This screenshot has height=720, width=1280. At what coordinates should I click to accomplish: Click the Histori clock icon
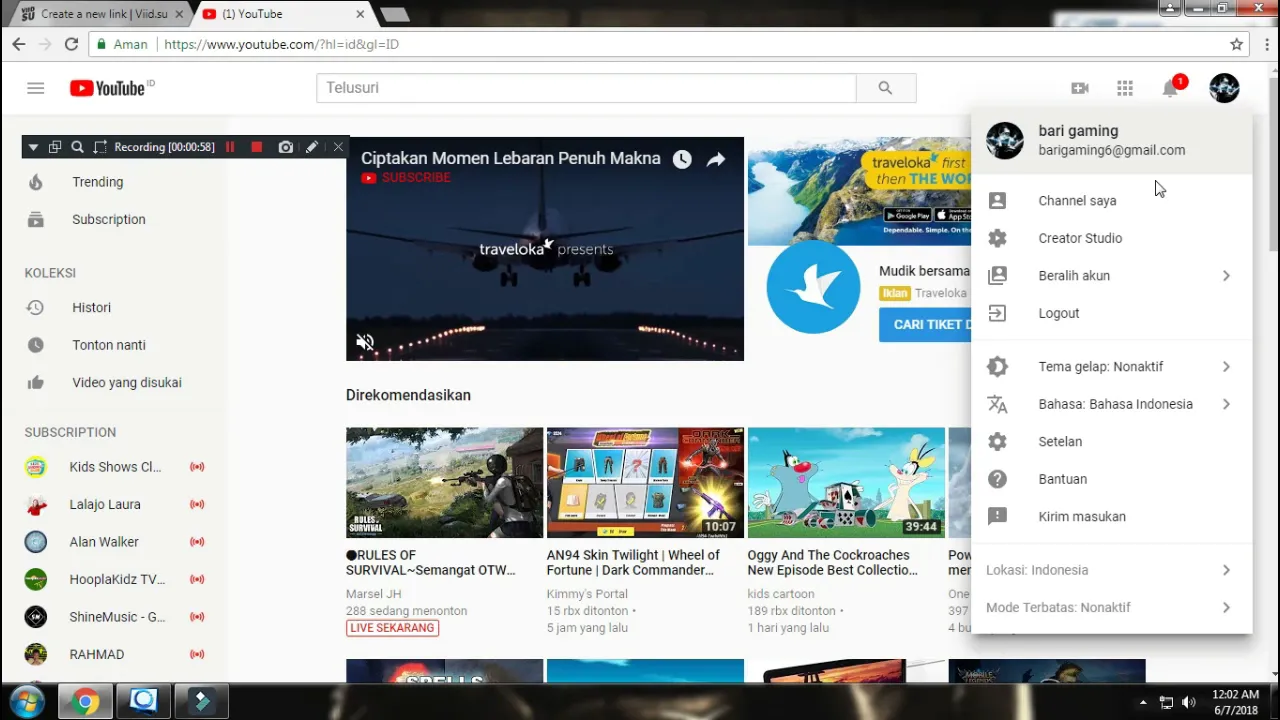[x=36, y=307]
